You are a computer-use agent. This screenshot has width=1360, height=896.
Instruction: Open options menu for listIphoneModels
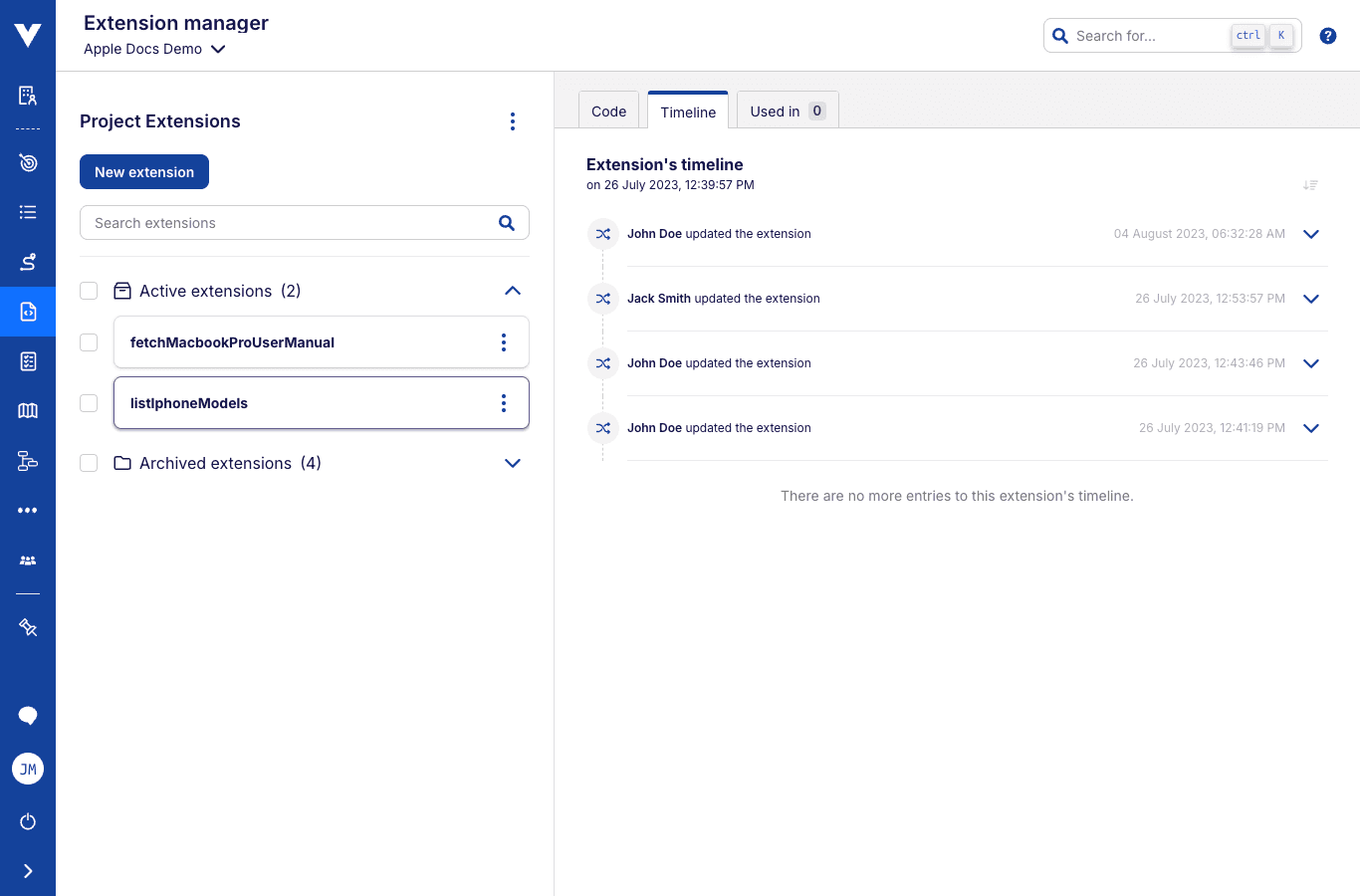pos(504,403)
